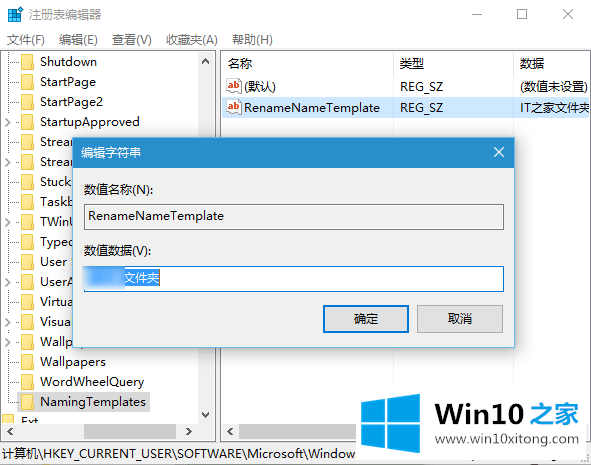The image size is (591, 465).
Task: Close the 编辑字符串 dialog
Action: point(499,152)
